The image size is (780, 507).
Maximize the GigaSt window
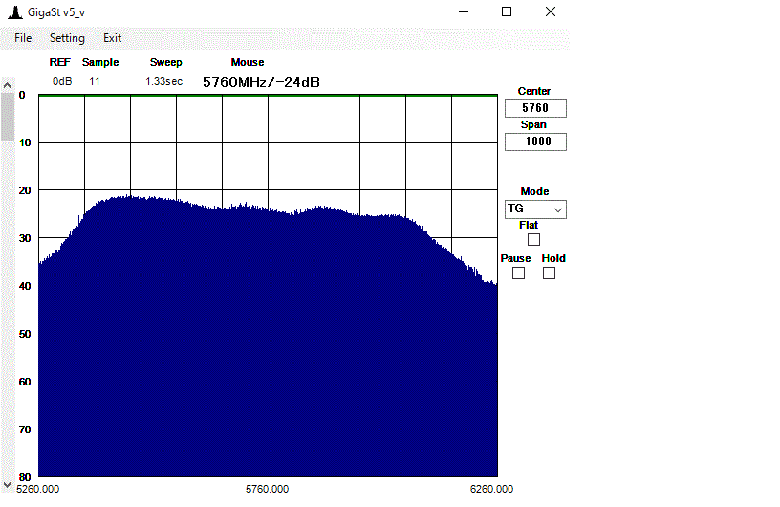point(507,11)
